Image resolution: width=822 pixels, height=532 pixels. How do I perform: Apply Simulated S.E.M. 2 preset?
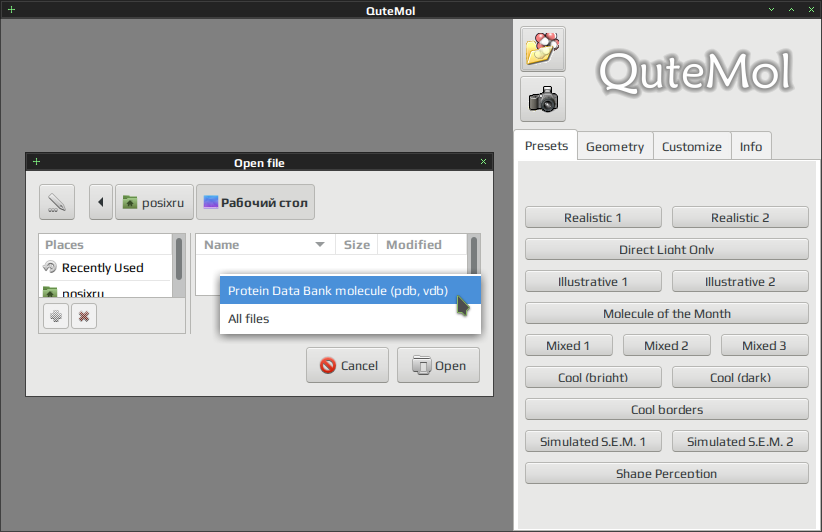click(x=740, y=441)
